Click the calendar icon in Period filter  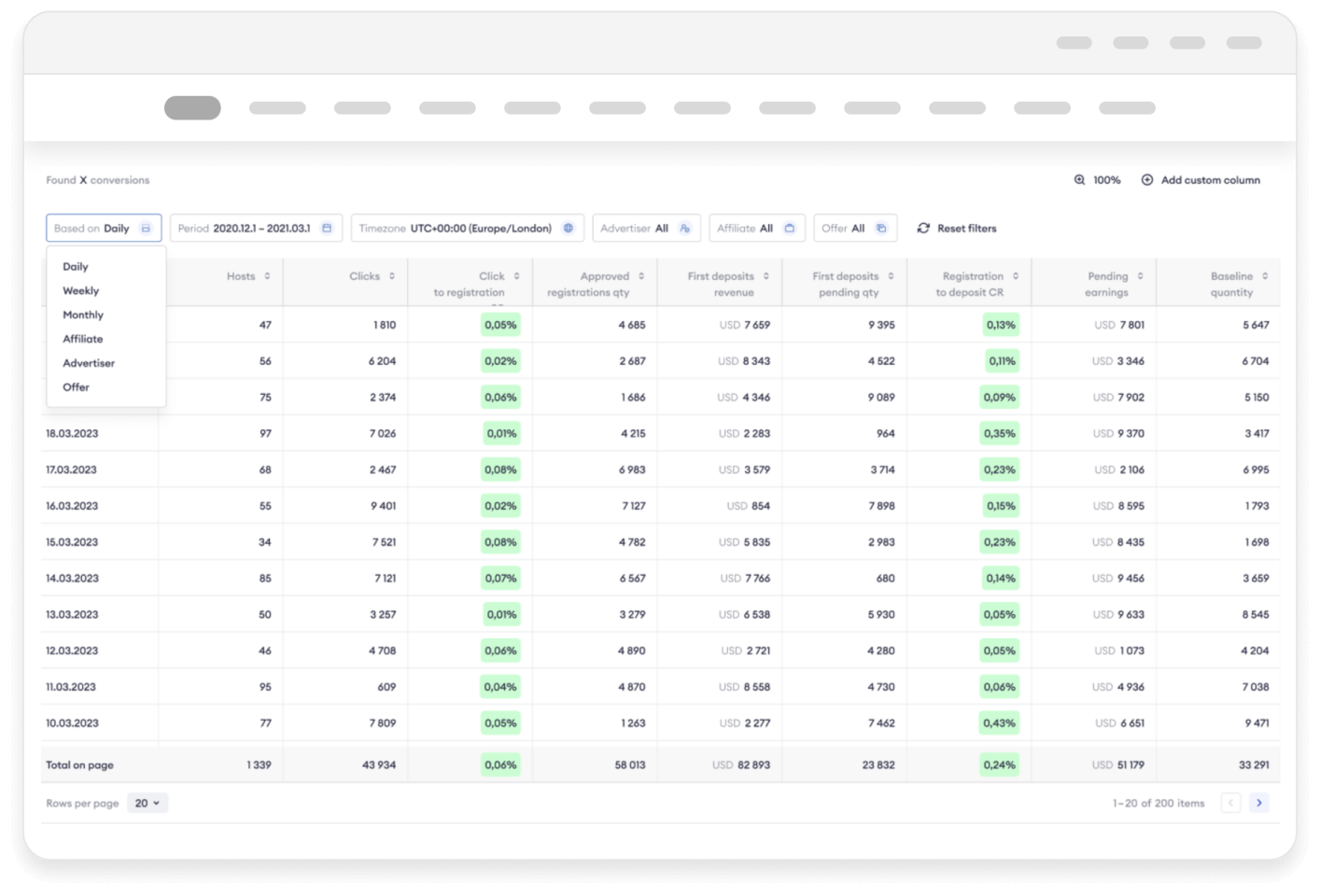pos(327,229)
